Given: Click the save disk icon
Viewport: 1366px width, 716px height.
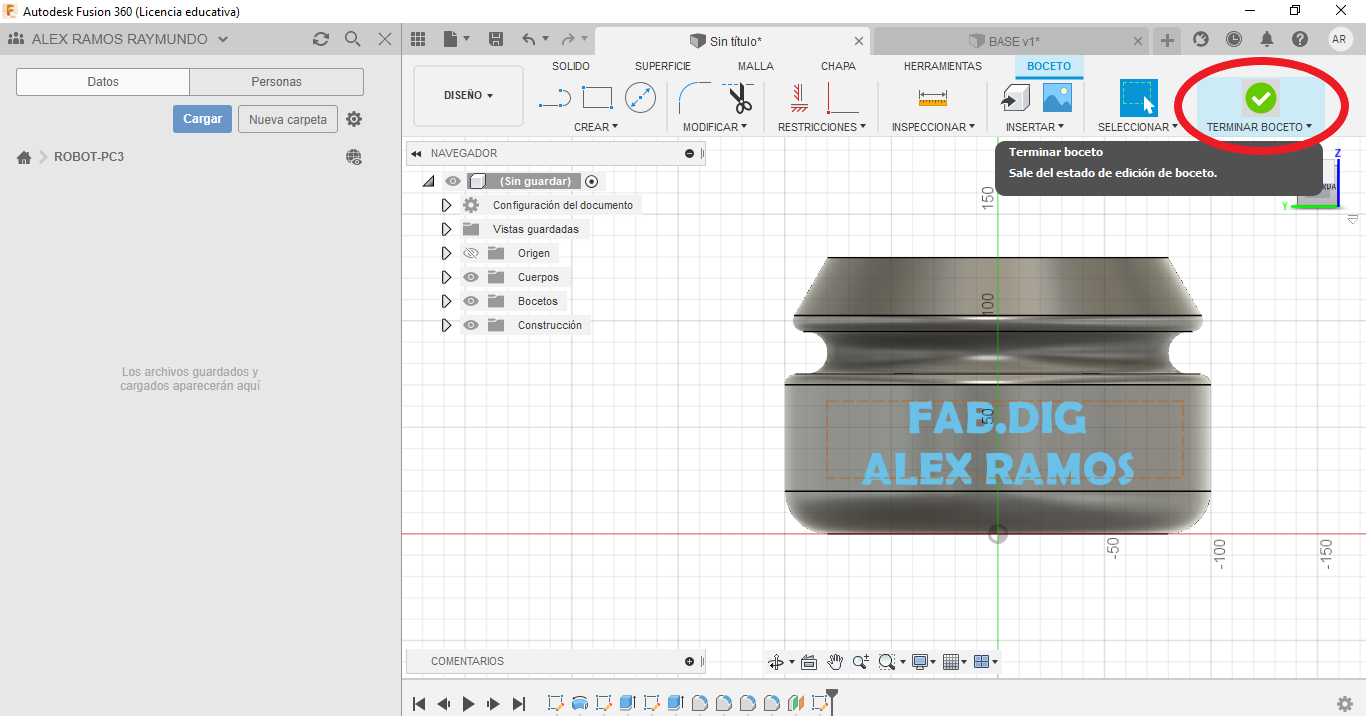Looking at the screenshot, I should (x=496, y=39).
